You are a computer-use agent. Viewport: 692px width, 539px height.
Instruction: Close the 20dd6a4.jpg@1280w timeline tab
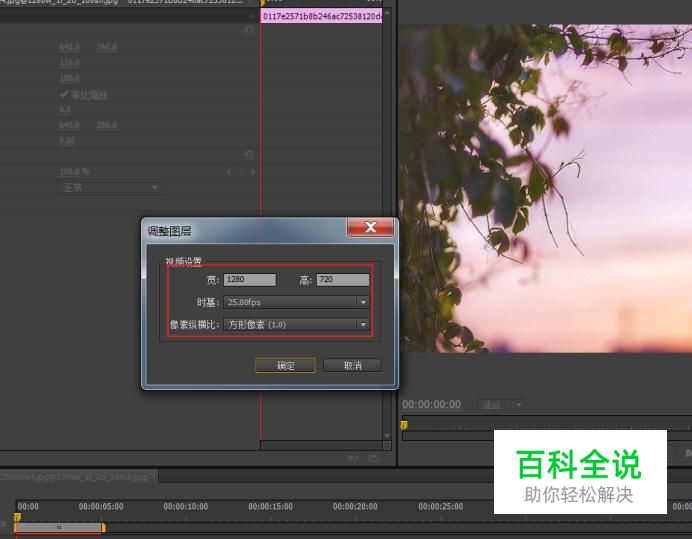pos(153,477)
